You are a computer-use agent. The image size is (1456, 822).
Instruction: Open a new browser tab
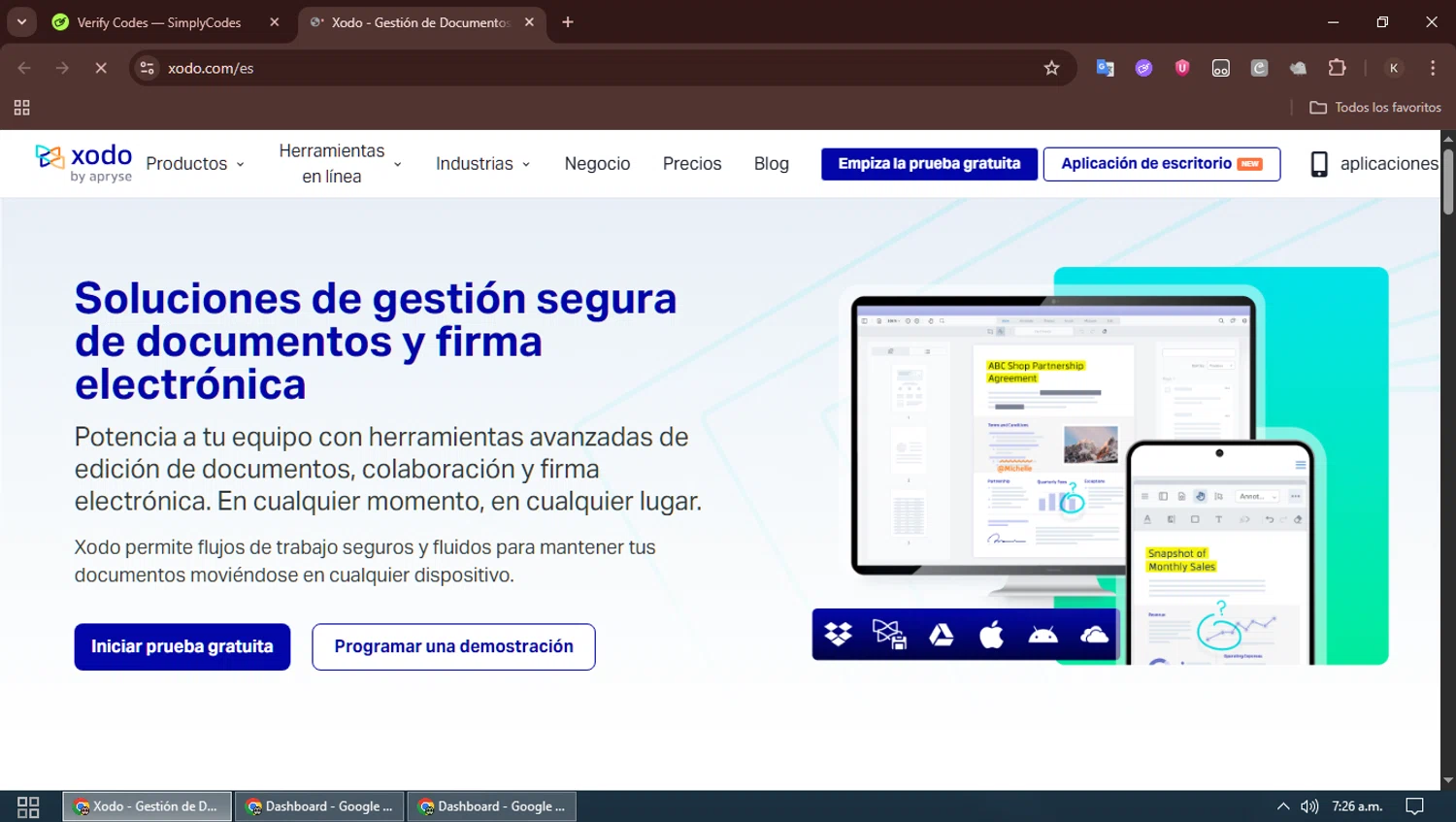568,22
